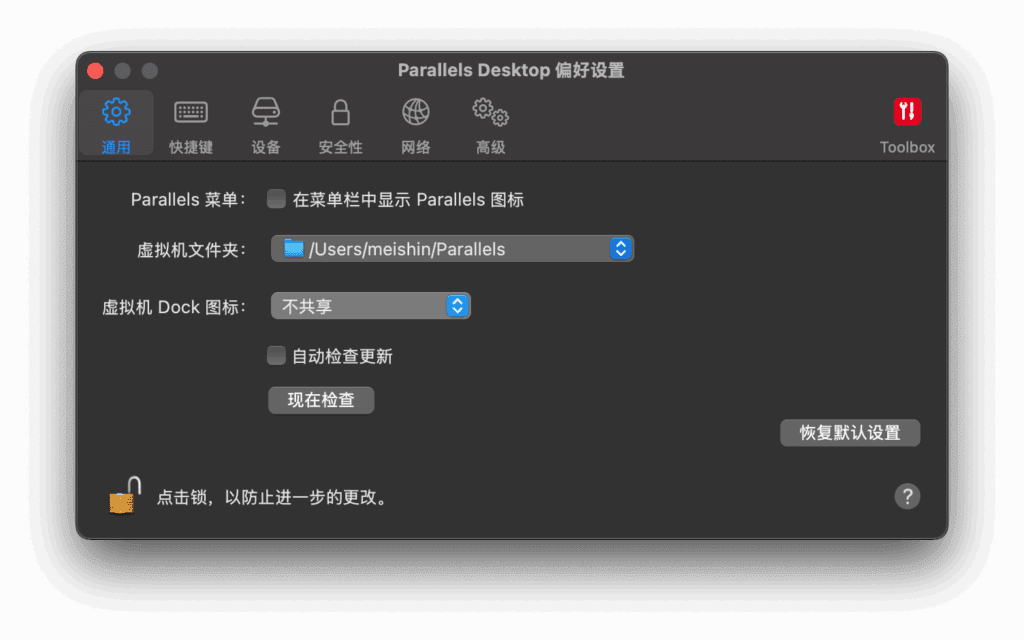Open the 设备 devices settings
Viewport: 1024px width, 640px height.
point(265,122)
